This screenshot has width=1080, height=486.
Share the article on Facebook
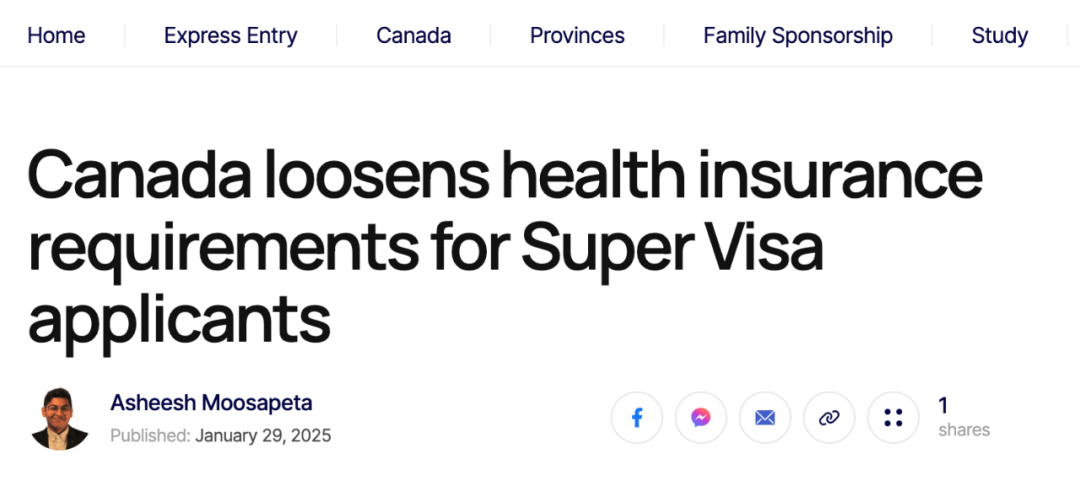[637, 417]
